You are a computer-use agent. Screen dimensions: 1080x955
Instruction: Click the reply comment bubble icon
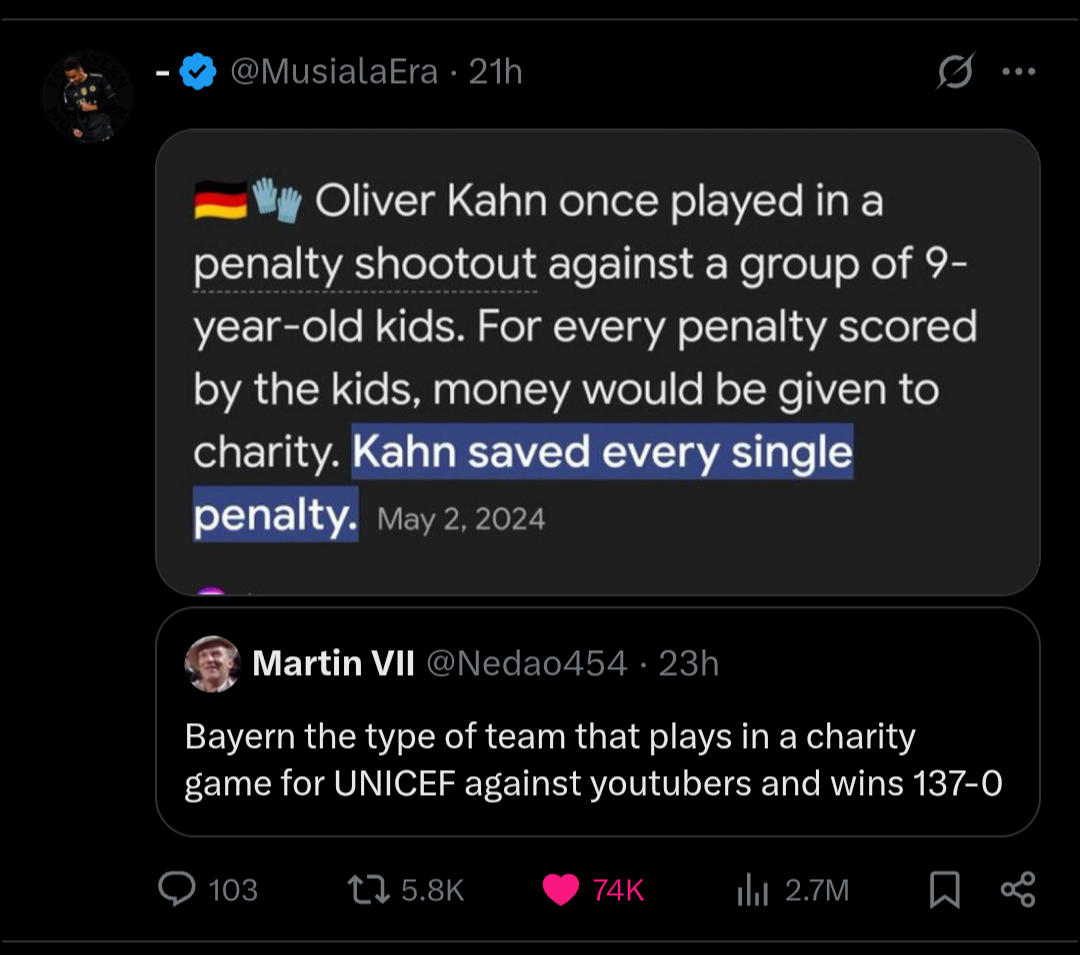177,888
